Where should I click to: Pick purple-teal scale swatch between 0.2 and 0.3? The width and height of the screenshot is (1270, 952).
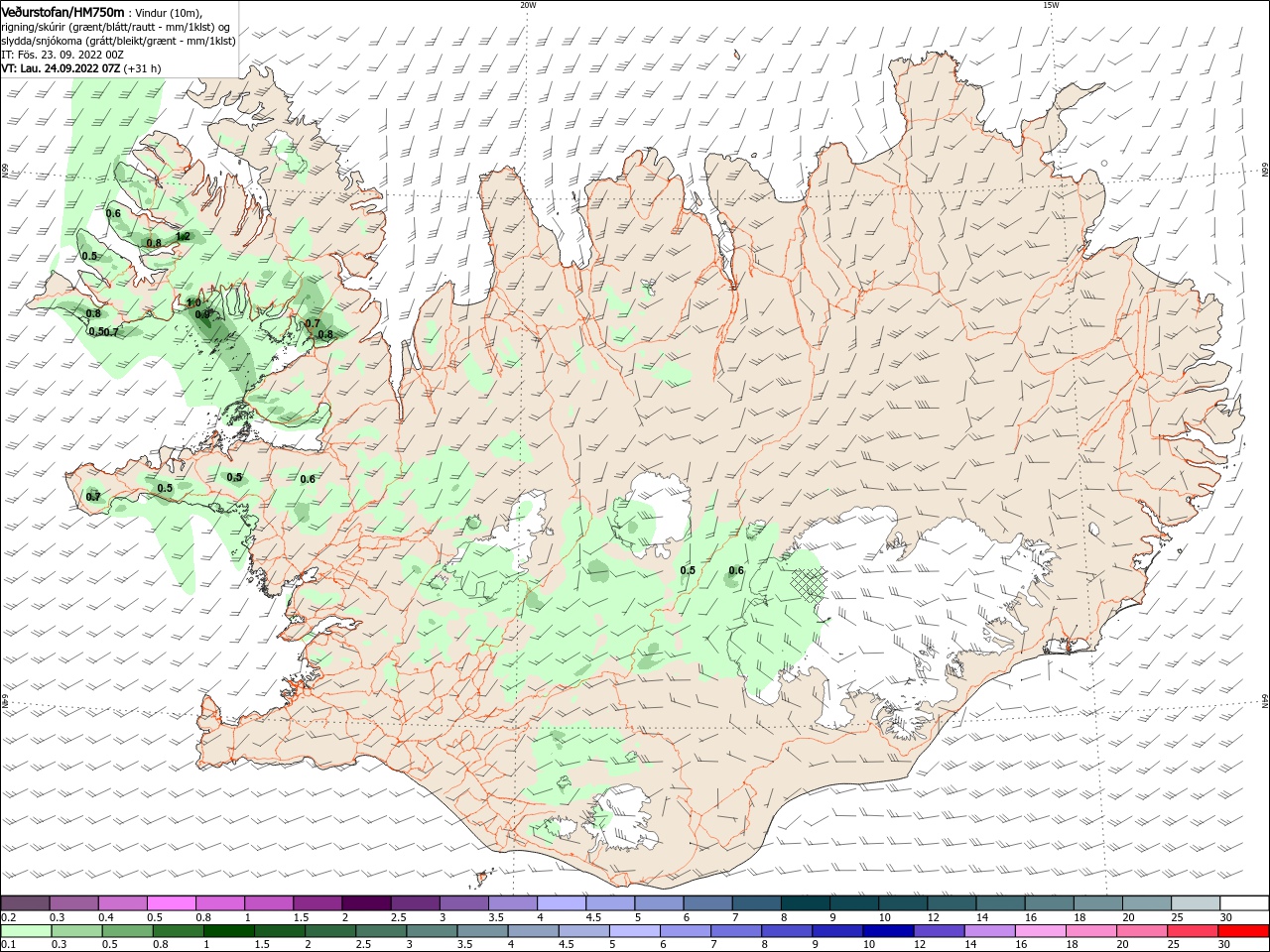(x=25, y=902)
